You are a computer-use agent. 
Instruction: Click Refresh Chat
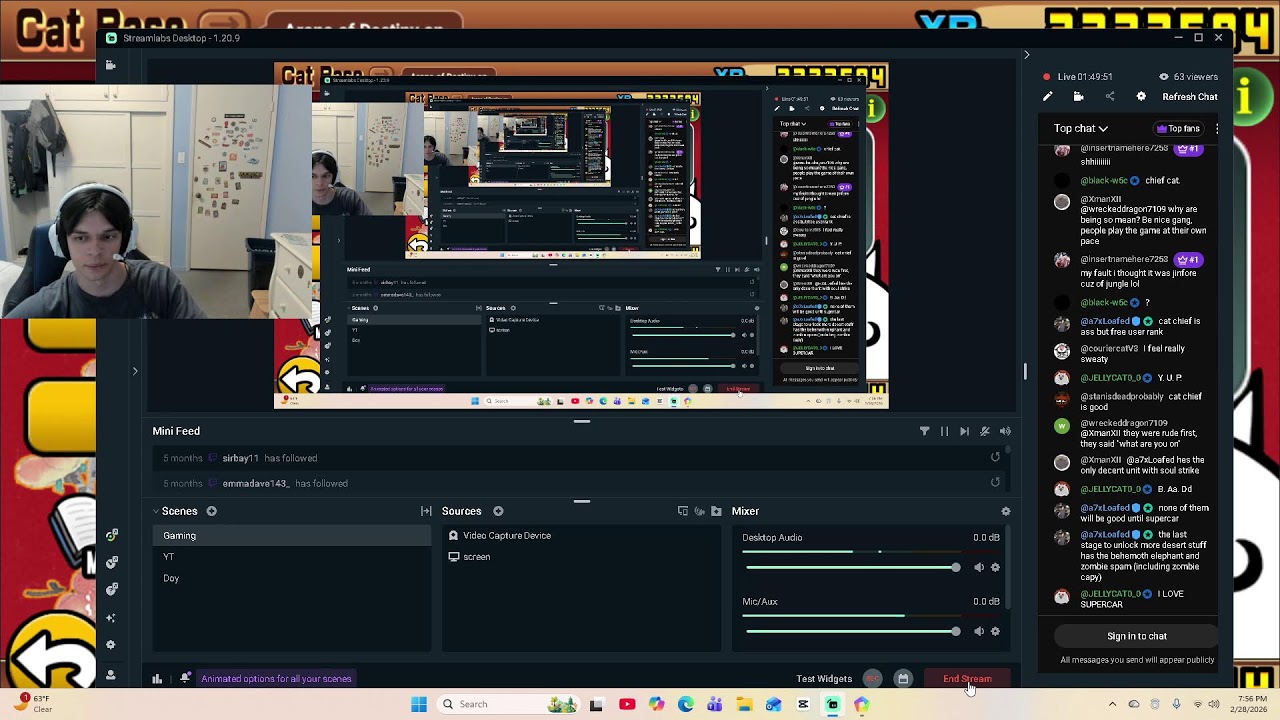click(x=1189, y=97)
